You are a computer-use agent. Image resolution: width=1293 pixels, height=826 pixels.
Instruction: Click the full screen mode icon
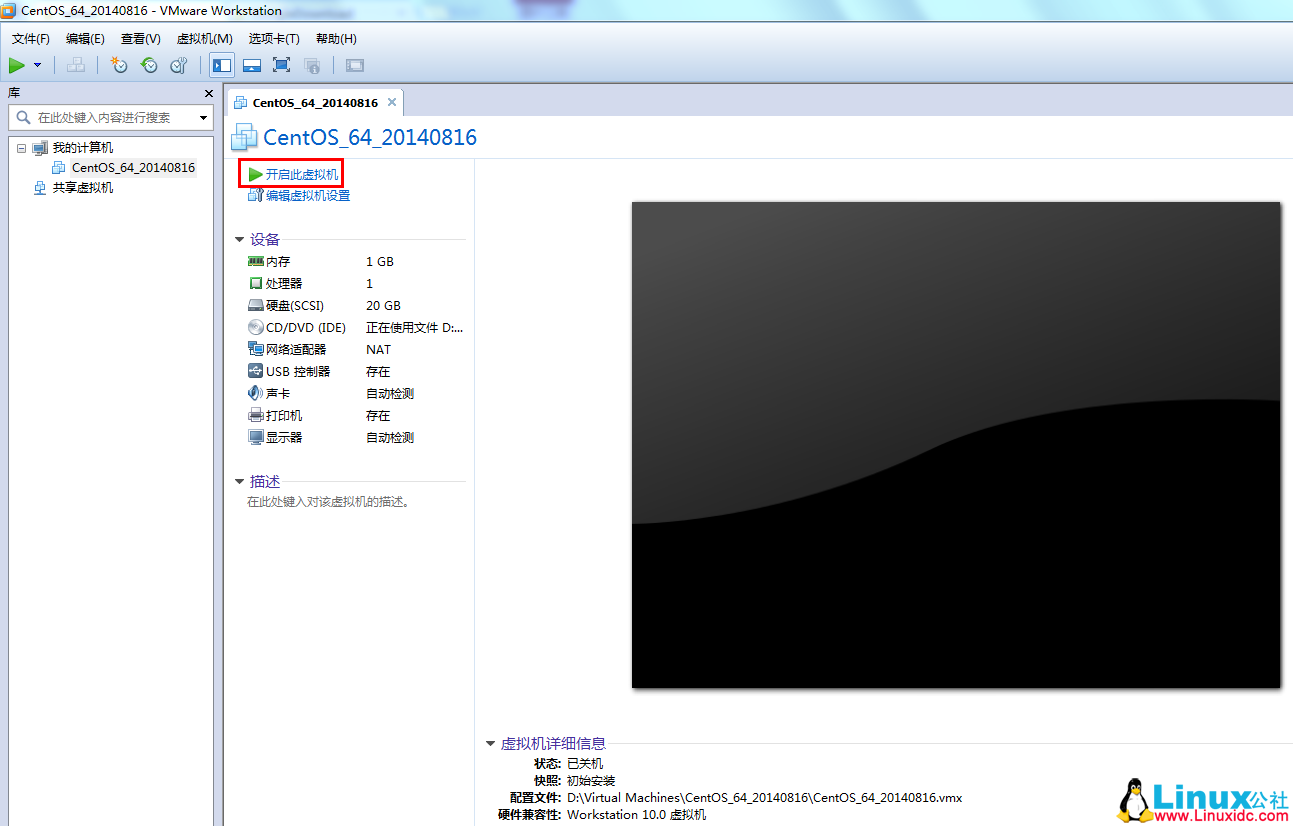click(x=282, y=65)
